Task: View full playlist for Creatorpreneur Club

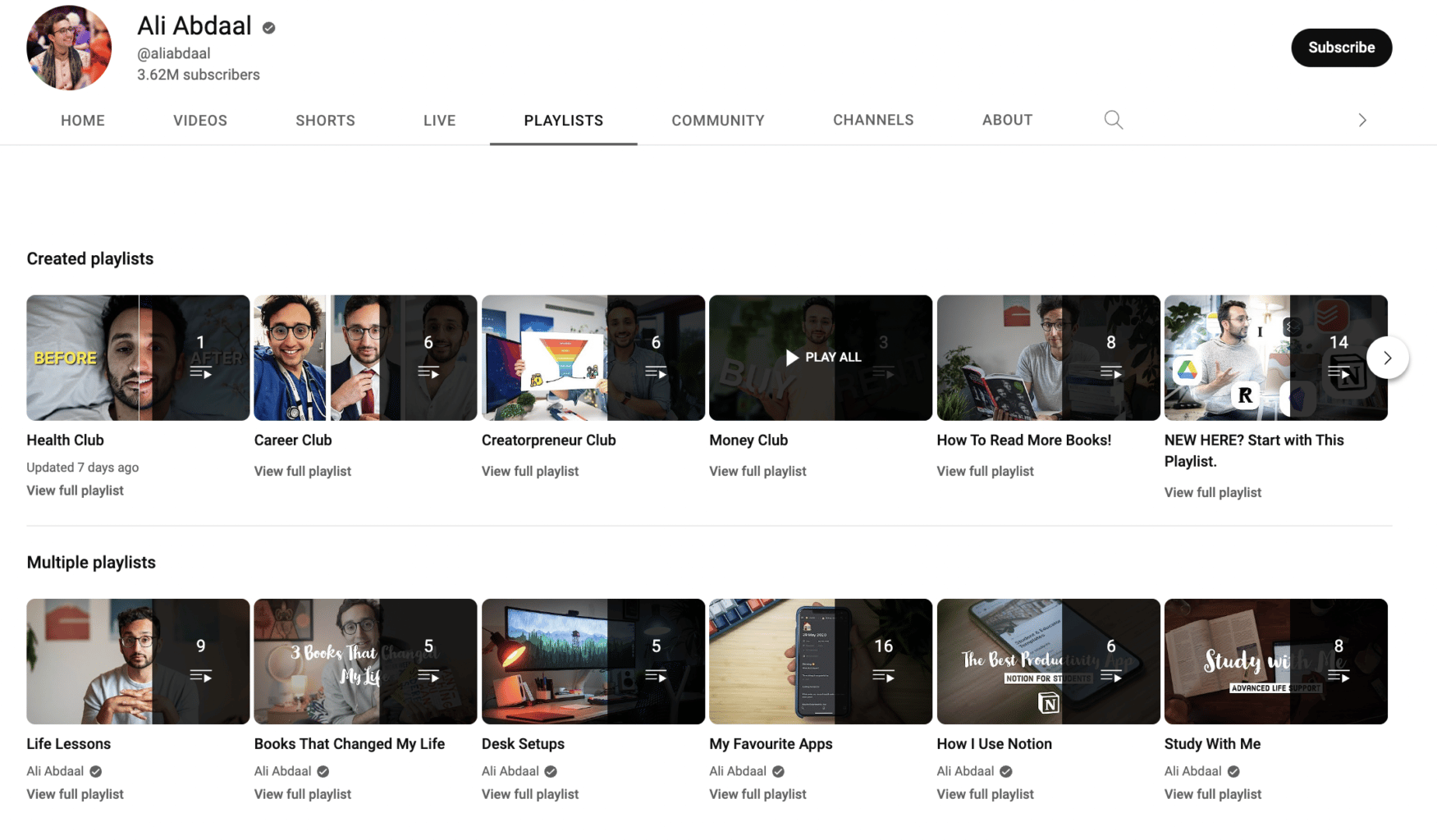Action: [529, 471]
